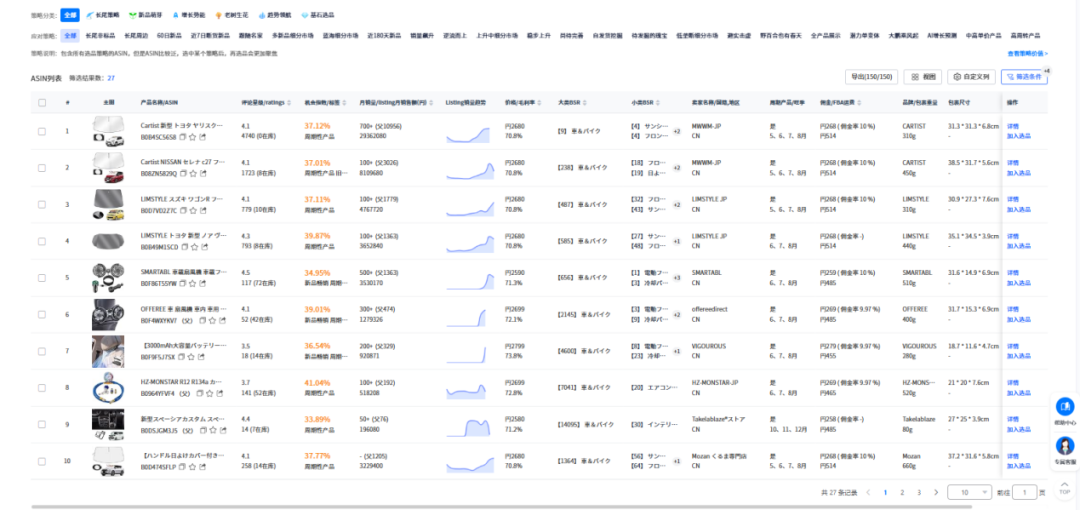Copy ASIN B0B4SC56S8 with copy icon
The image size is (1080, 510).
pyautogui.click(x=184, y=137)
